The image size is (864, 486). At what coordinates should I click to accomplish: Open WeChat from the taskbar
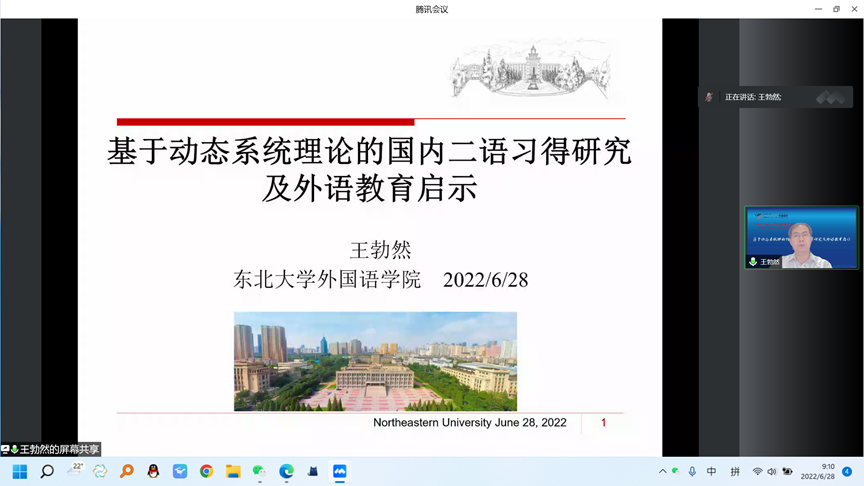click(x=259, y=472)
